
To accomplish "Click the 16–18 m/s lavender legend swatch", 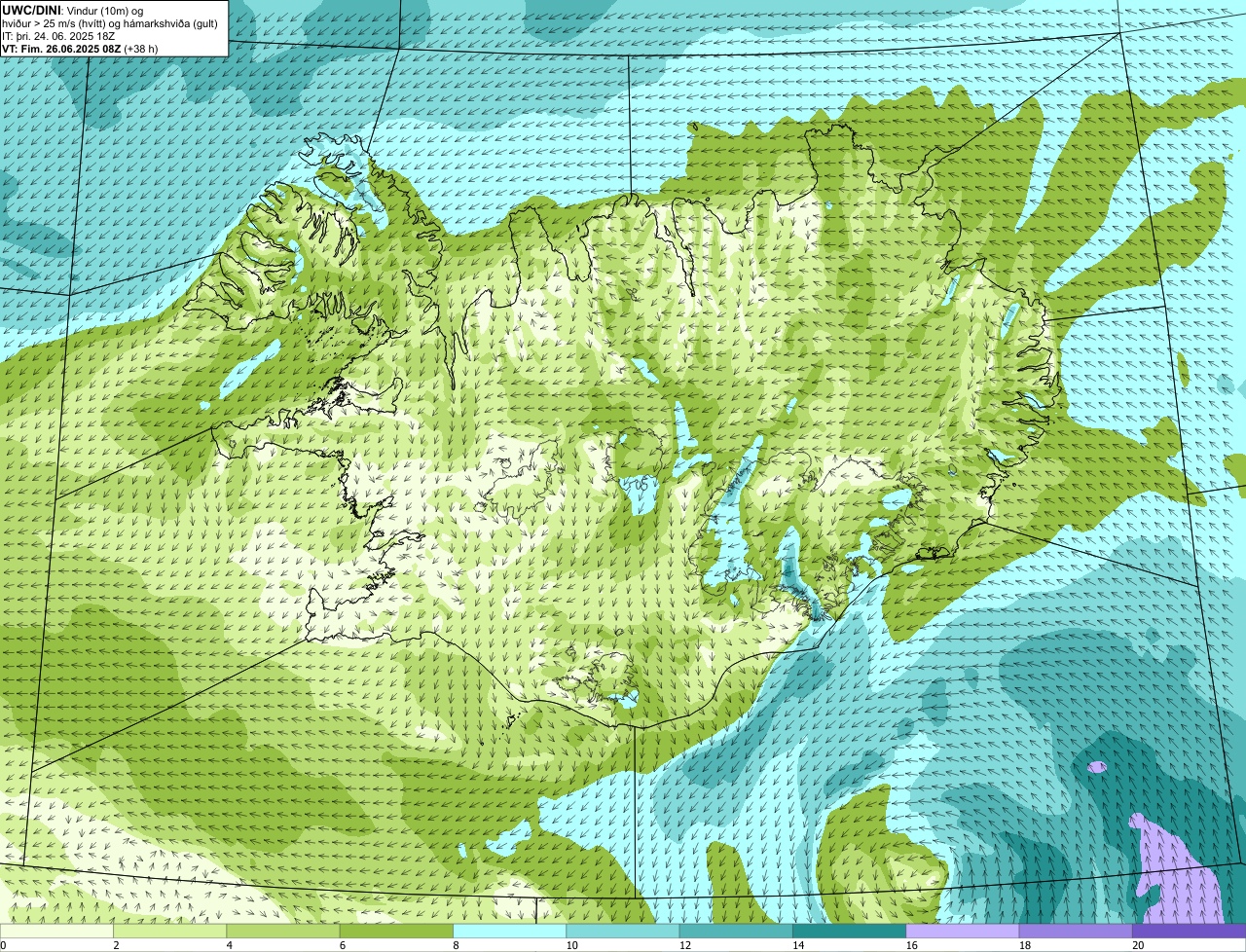I will coord(963,932).
